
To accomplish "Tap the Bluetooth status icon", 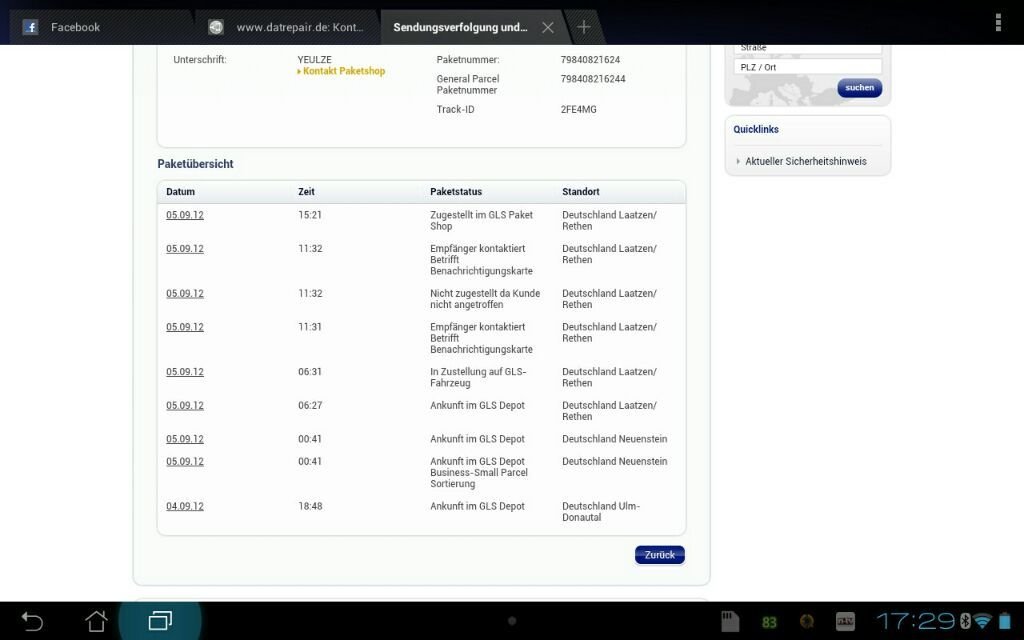I will (x=965, y=621).
